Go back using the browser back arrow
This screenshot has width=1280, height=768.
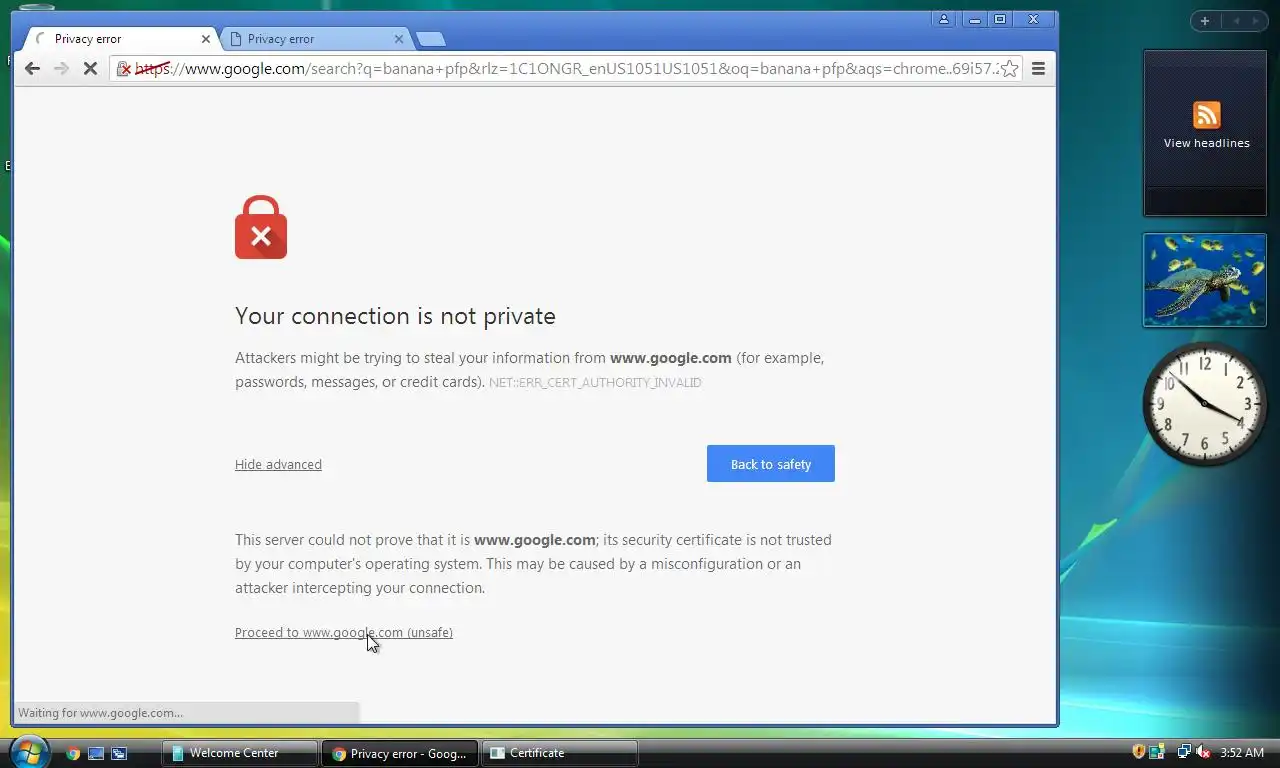32,68
